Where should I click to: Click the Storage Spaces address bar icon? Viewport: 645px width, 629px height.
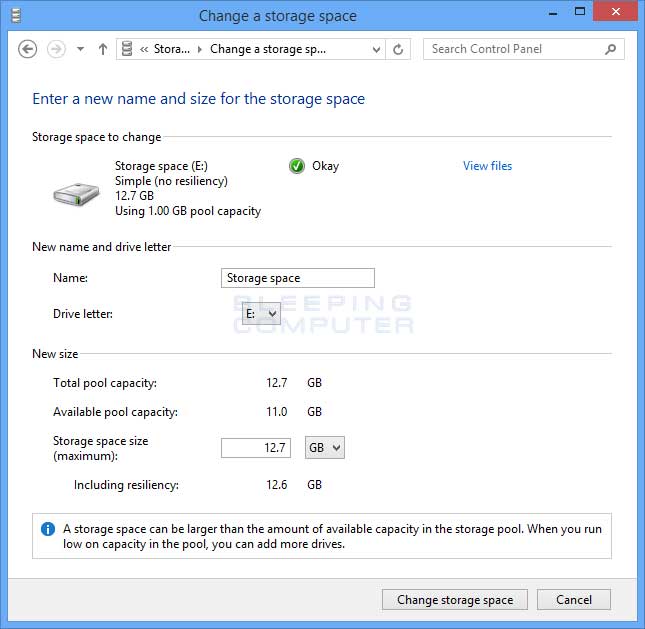(127, 49)
